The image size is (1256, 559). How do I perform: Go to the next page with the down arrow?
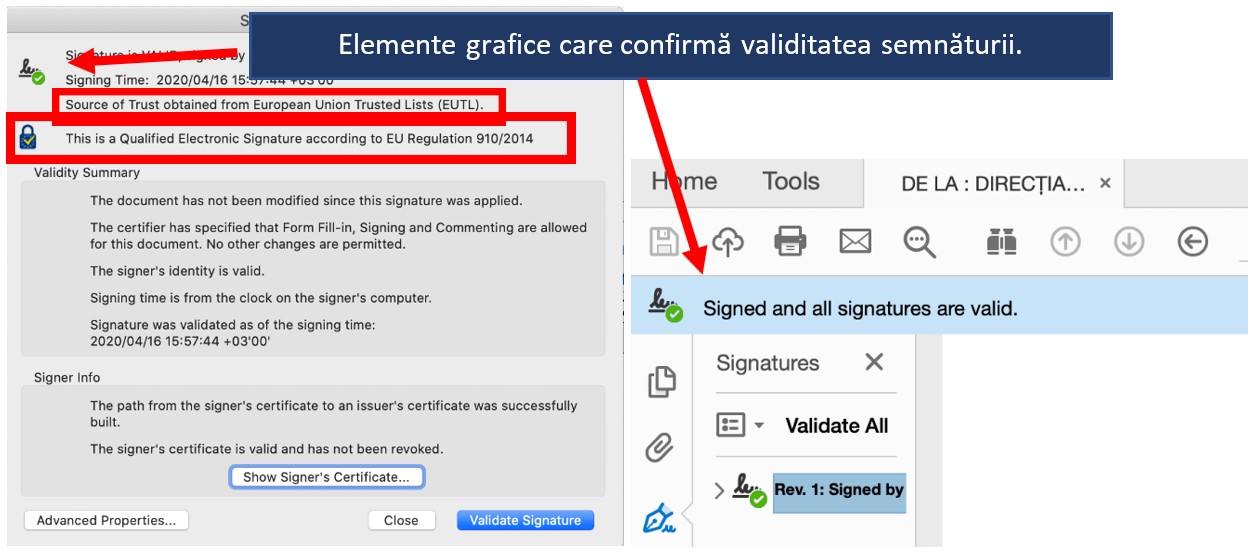click(x=1129, y=242)
